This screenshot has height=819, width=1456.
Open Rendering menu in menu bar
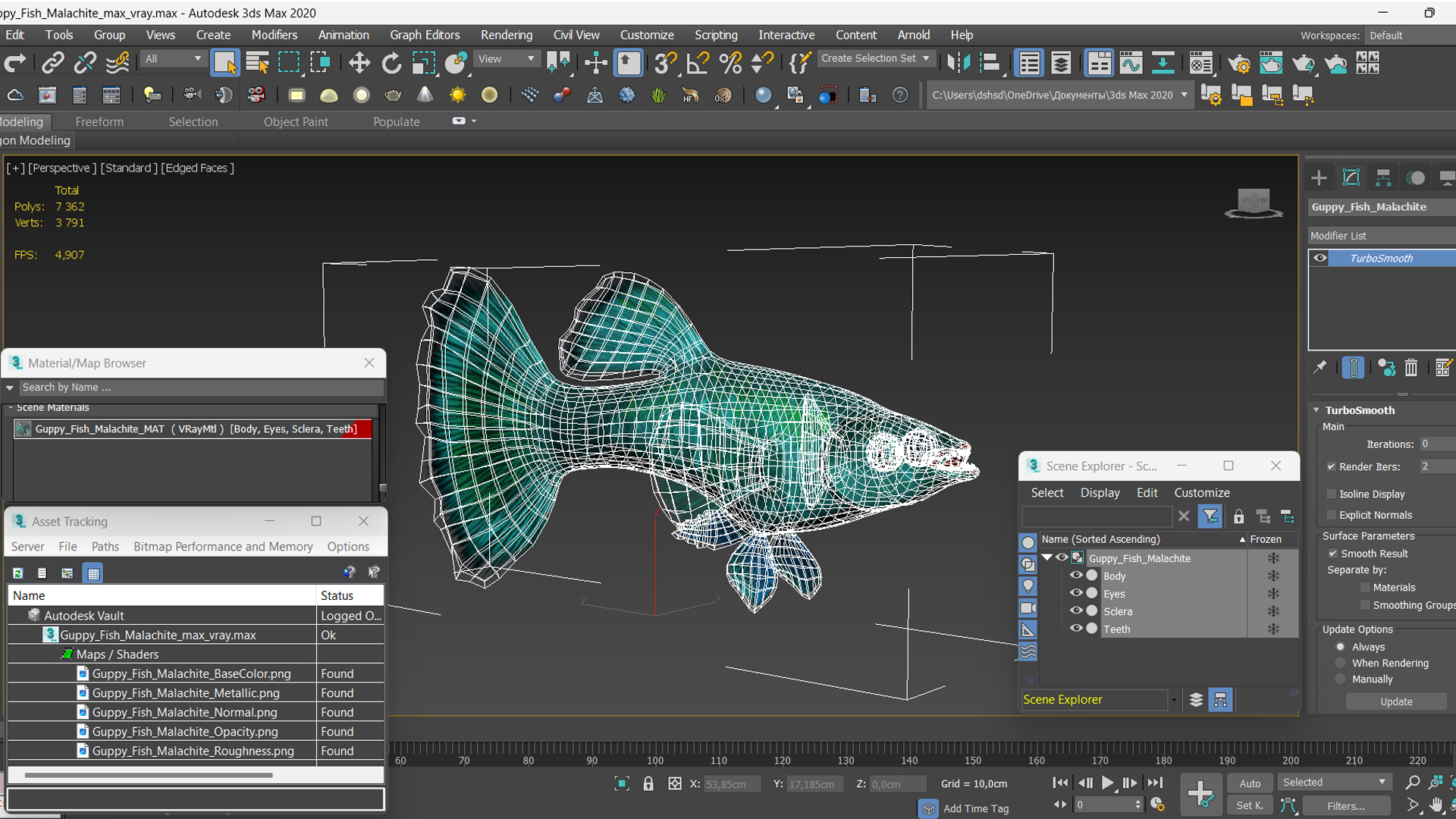point(506,34)
